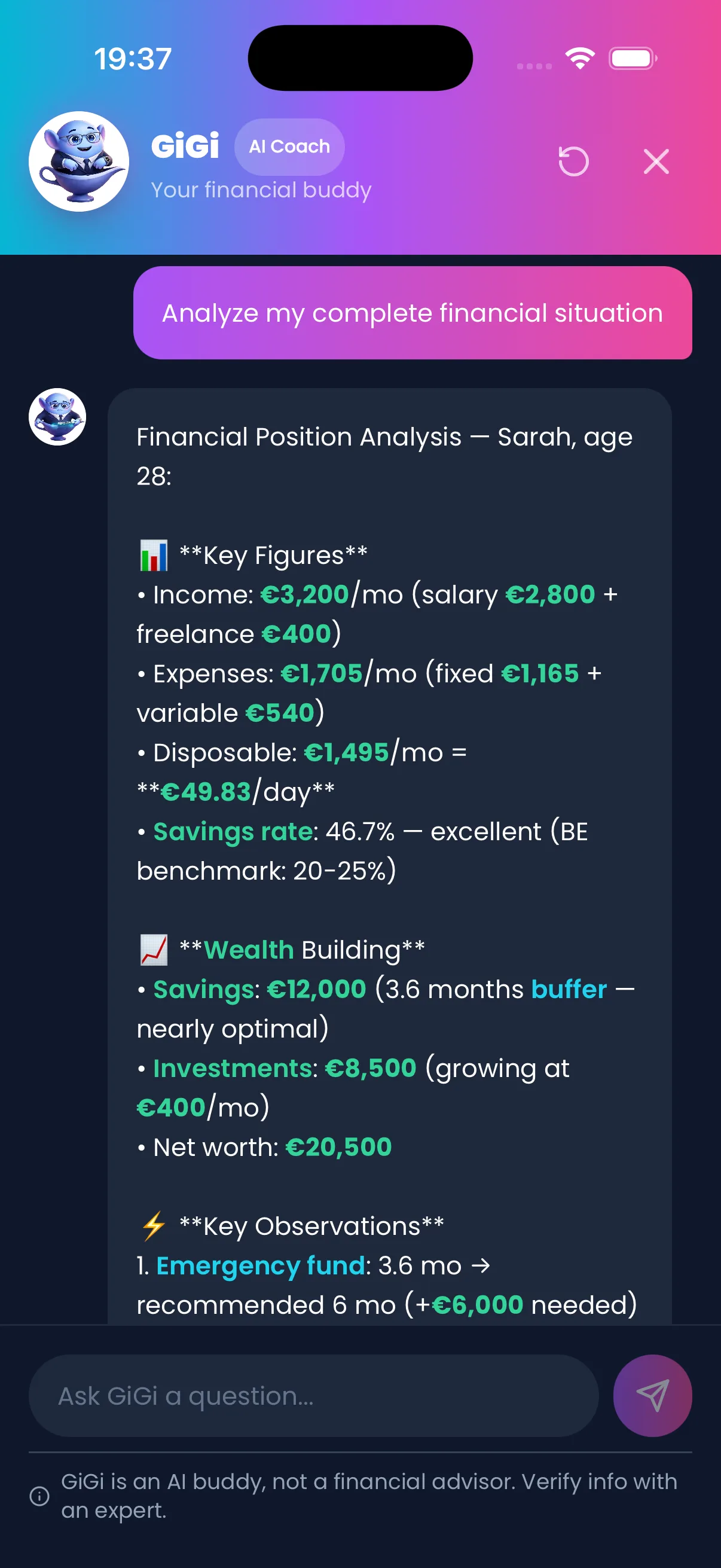The width and height of the screenshot is (721, 1568).
Task: Tap the GiGi name in header
Action: 185,147
